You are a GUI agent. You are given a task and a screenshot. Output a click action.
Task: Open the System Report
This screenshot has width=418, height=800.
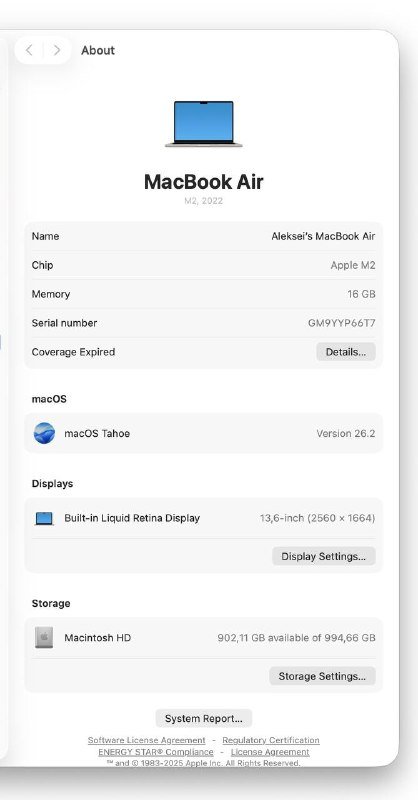(x=204, y=718)
